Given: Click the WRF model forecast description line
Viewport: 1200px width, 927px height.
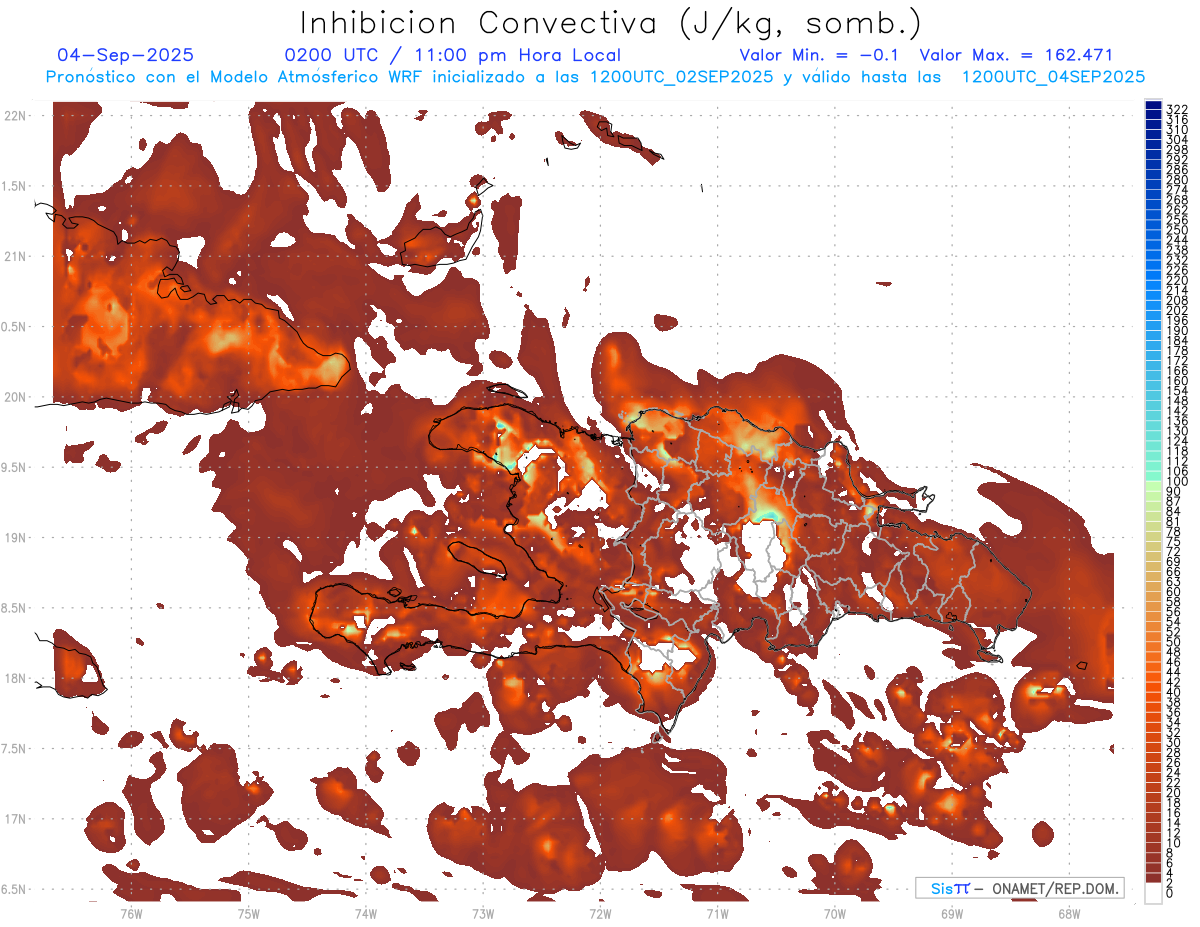Looking at the screenshot, I should [x=595, y=76].
